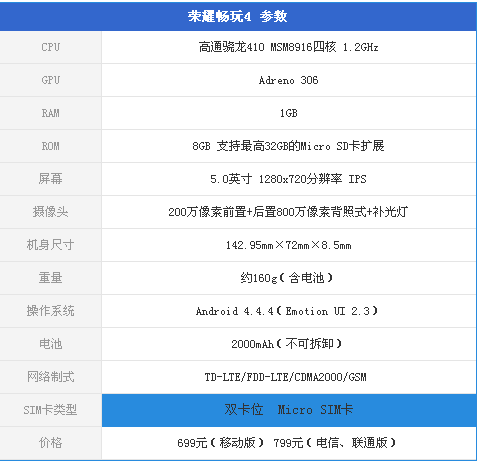The image size is (477, 461).
Task: Select the "电池" row label
Action: click(50, 344)
